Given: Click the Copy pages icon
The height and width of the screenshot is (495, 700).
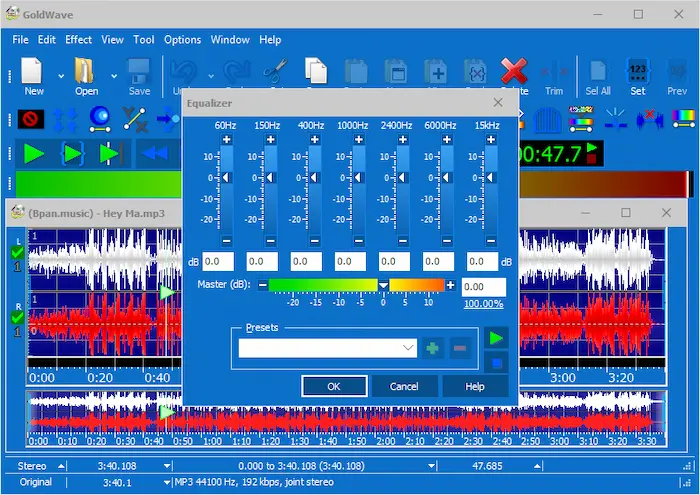Looking at the screenshot, I should 316,71.
